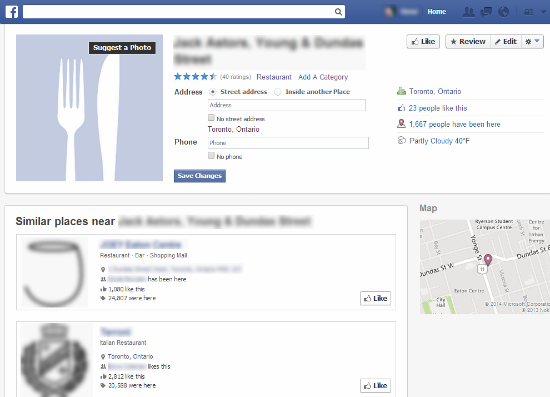Click the Edit button

[x=506, y=41]
